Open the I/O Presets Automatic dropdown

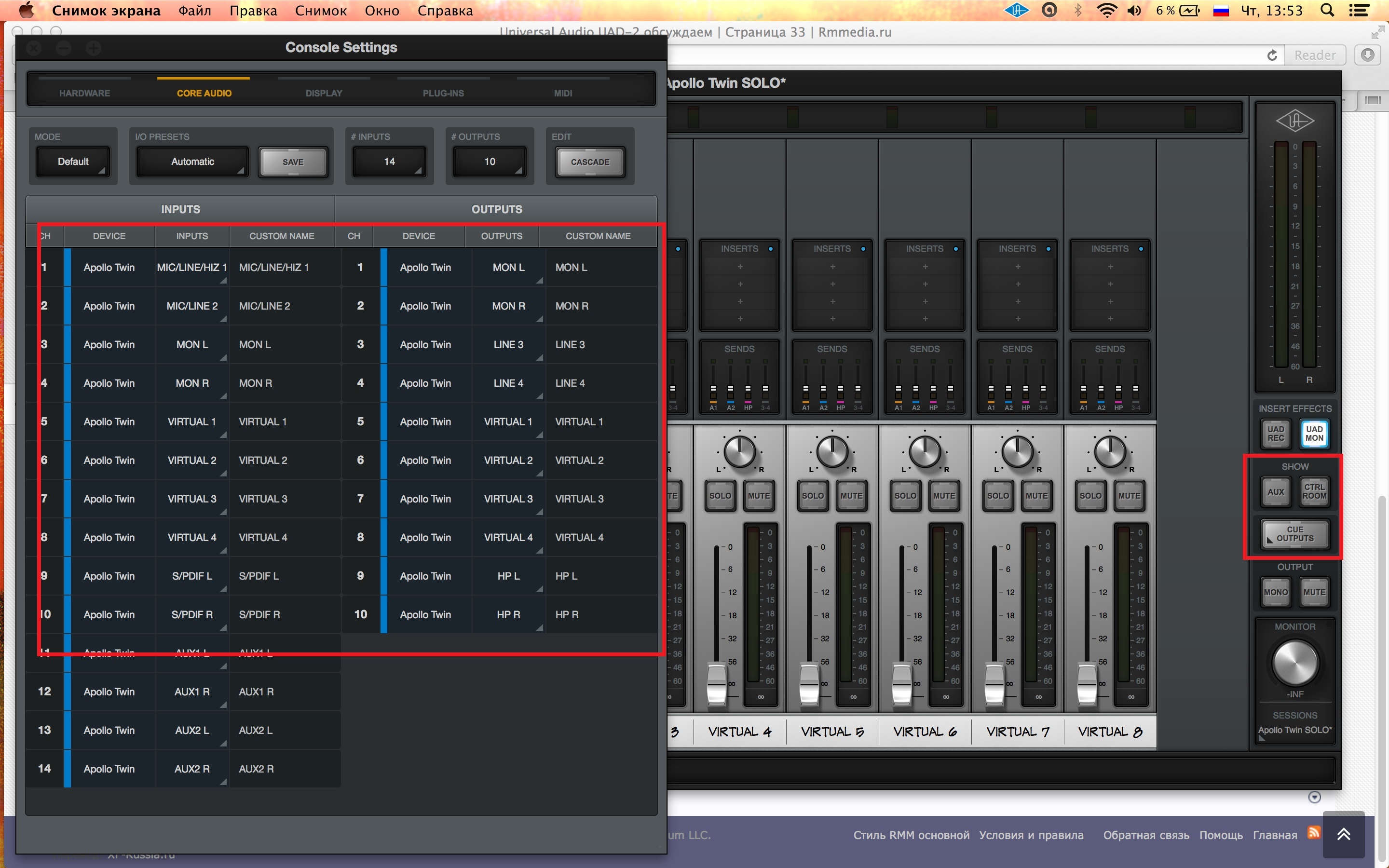point(192,162)
